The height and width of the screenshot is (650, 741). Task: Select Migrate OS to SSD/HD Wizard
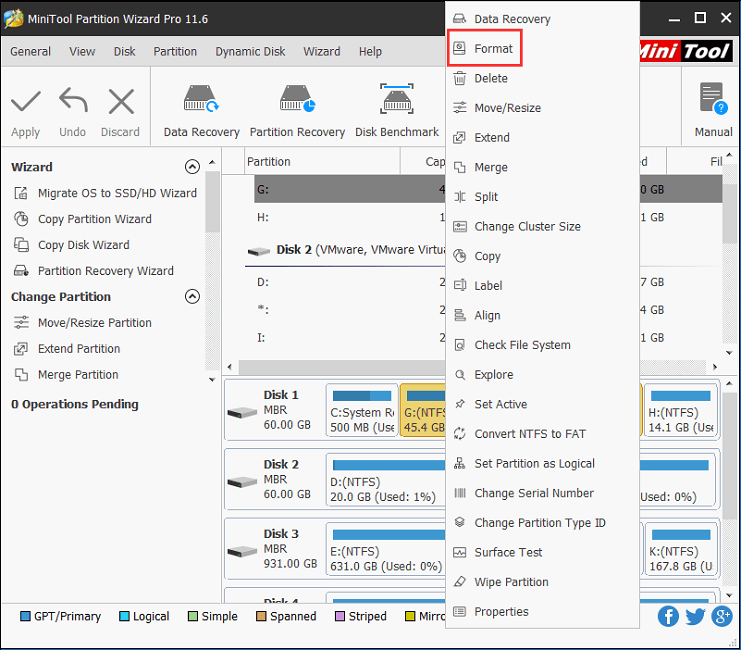[116, 193]
